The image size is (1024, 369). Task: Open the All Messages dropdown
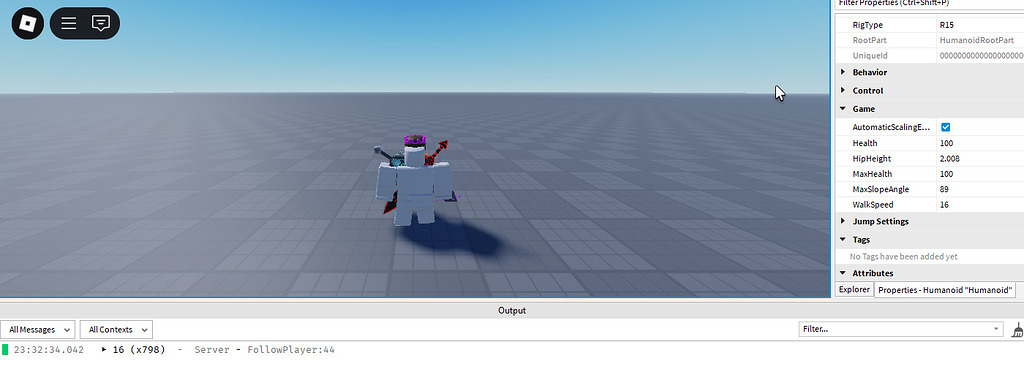[x=38, y=330]
